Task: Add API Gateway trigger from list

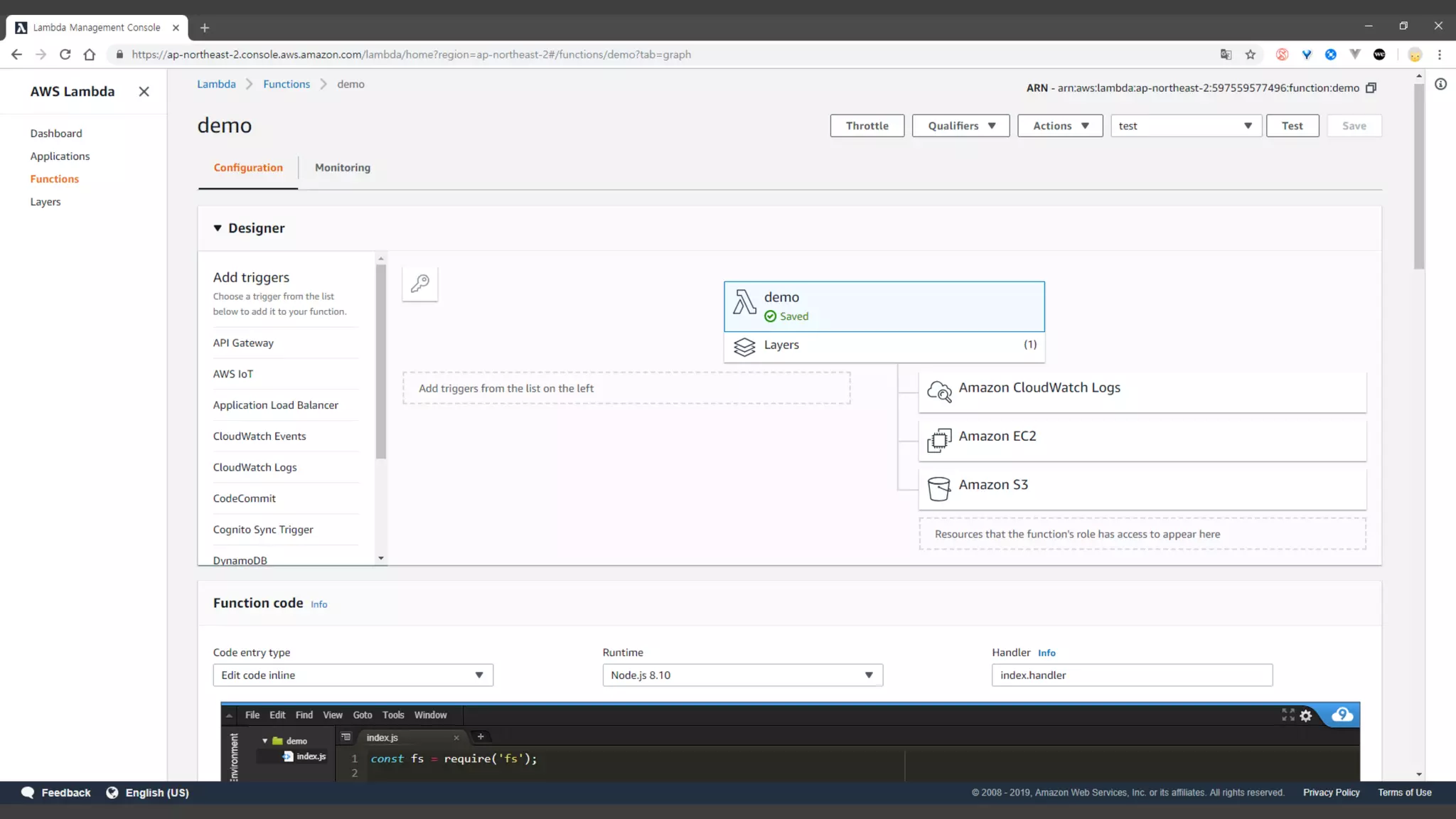Action: pos(243,343)
